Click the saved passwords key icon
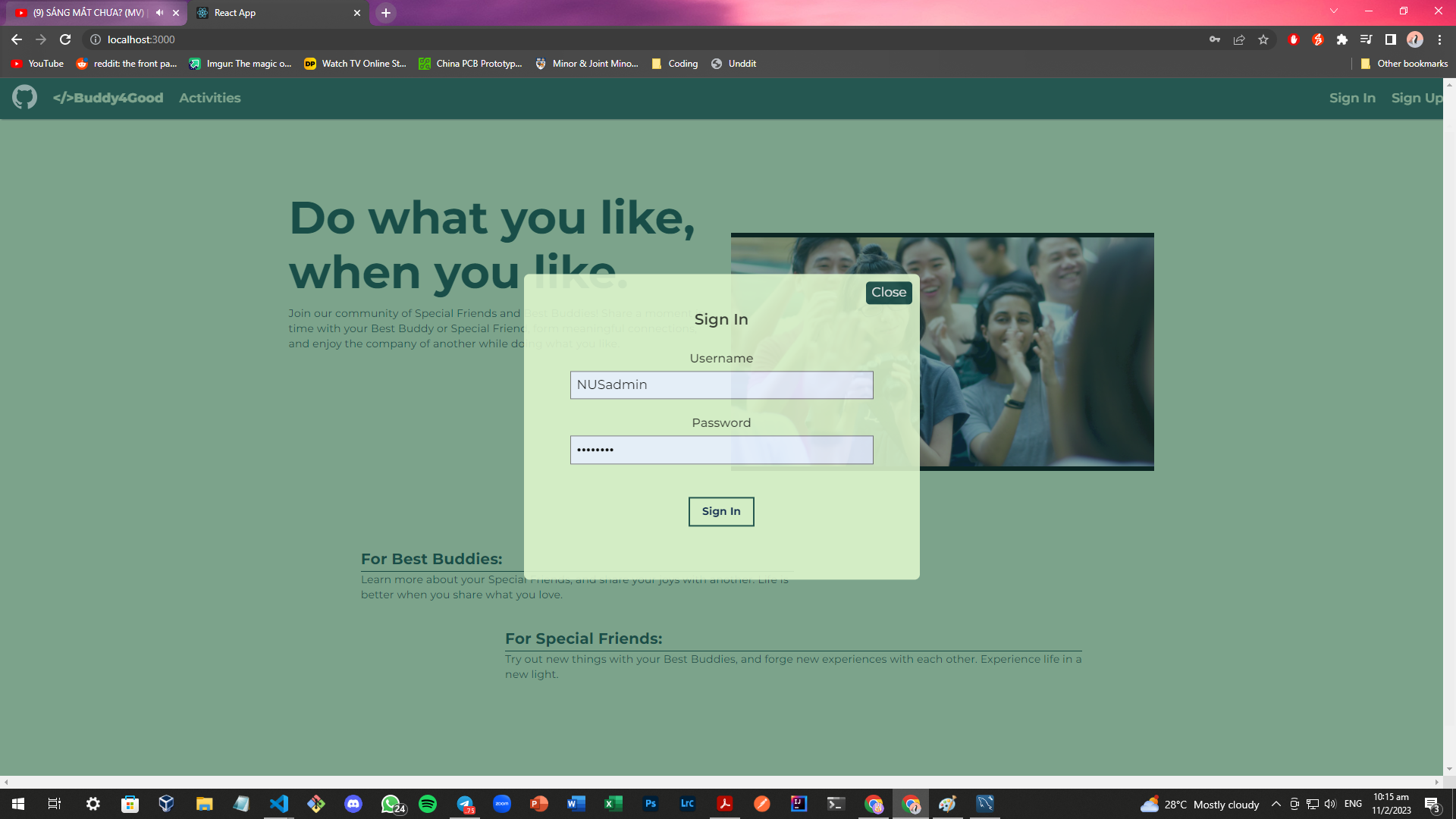The image size is (1456, 819). (x=1215, y=39)
